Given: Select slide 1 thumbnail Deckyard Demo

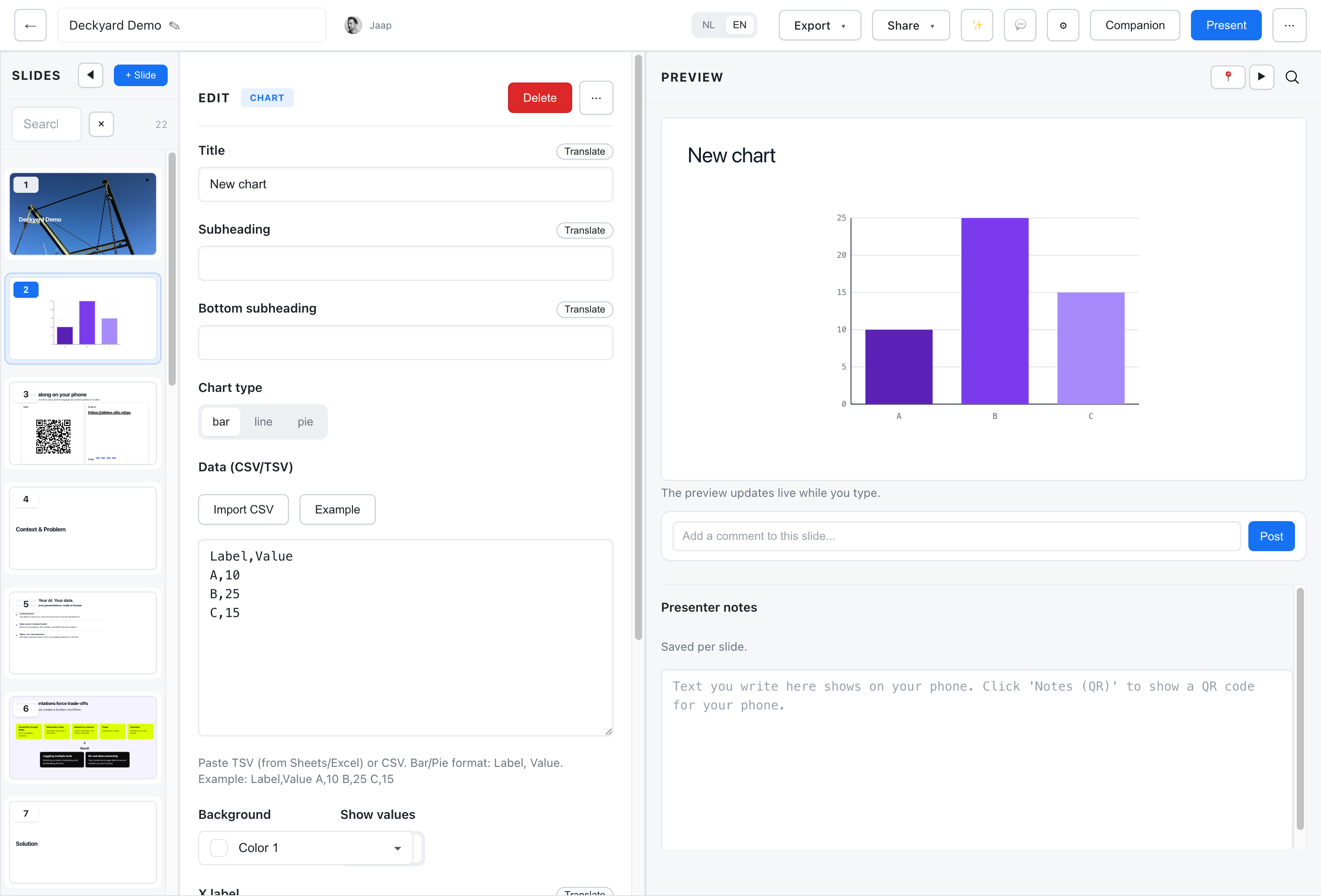Looking at the screenshot, I should (x=83, y=214).
